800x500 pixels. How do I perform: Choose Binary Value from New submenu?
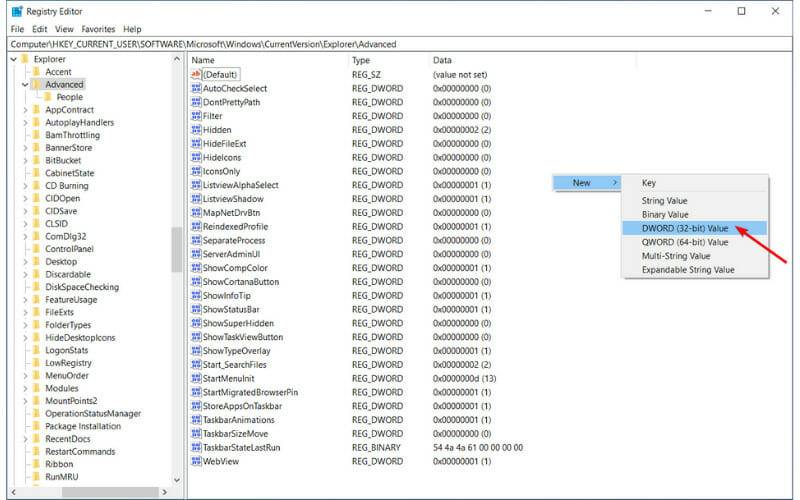coord(694,214)
